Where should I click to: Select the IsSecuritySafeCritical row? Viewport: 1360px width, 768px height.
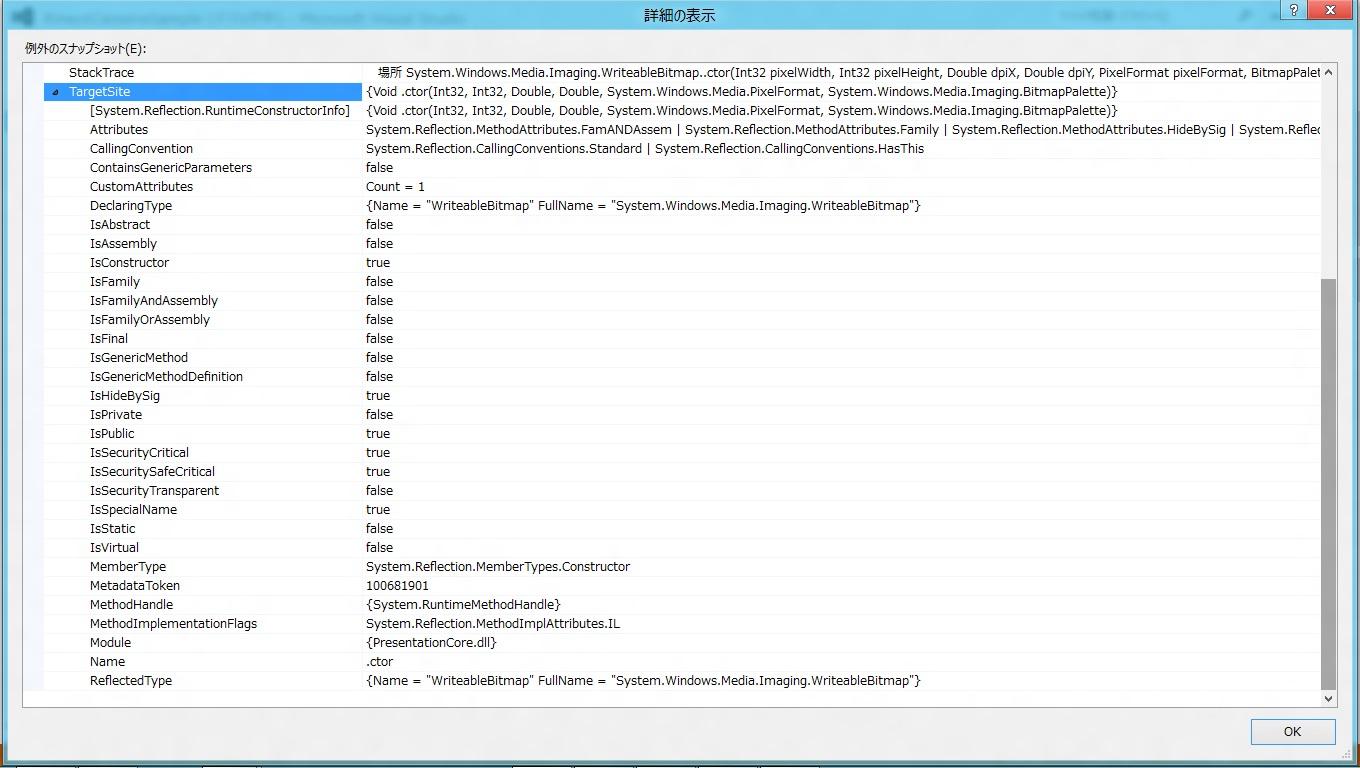tap(683, 472)
